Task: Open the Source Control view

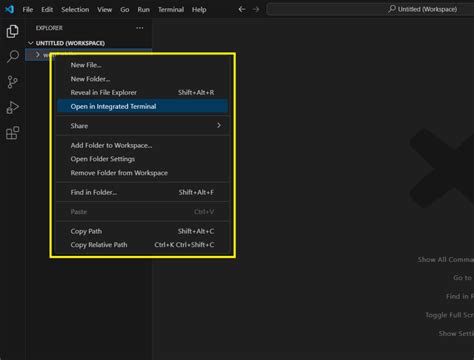Action: click(12, 82)
